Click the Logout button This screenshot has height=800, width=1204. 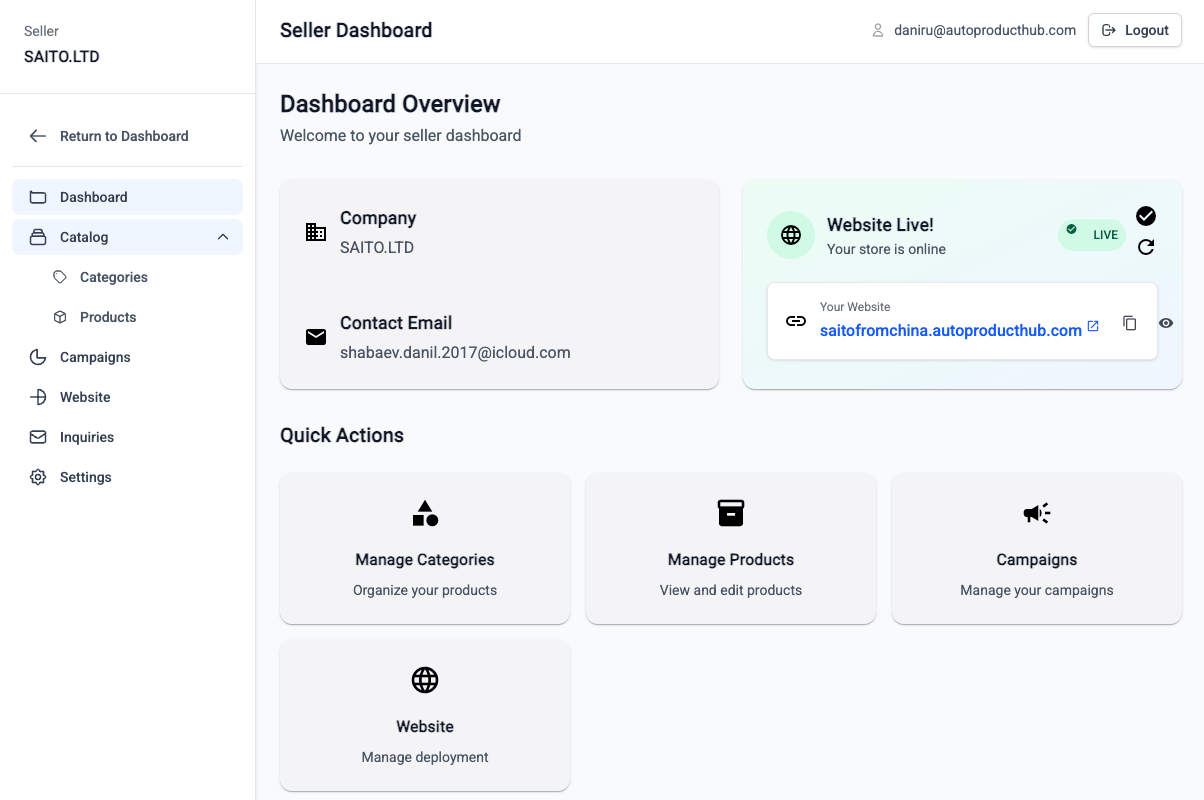[1134, 30]
